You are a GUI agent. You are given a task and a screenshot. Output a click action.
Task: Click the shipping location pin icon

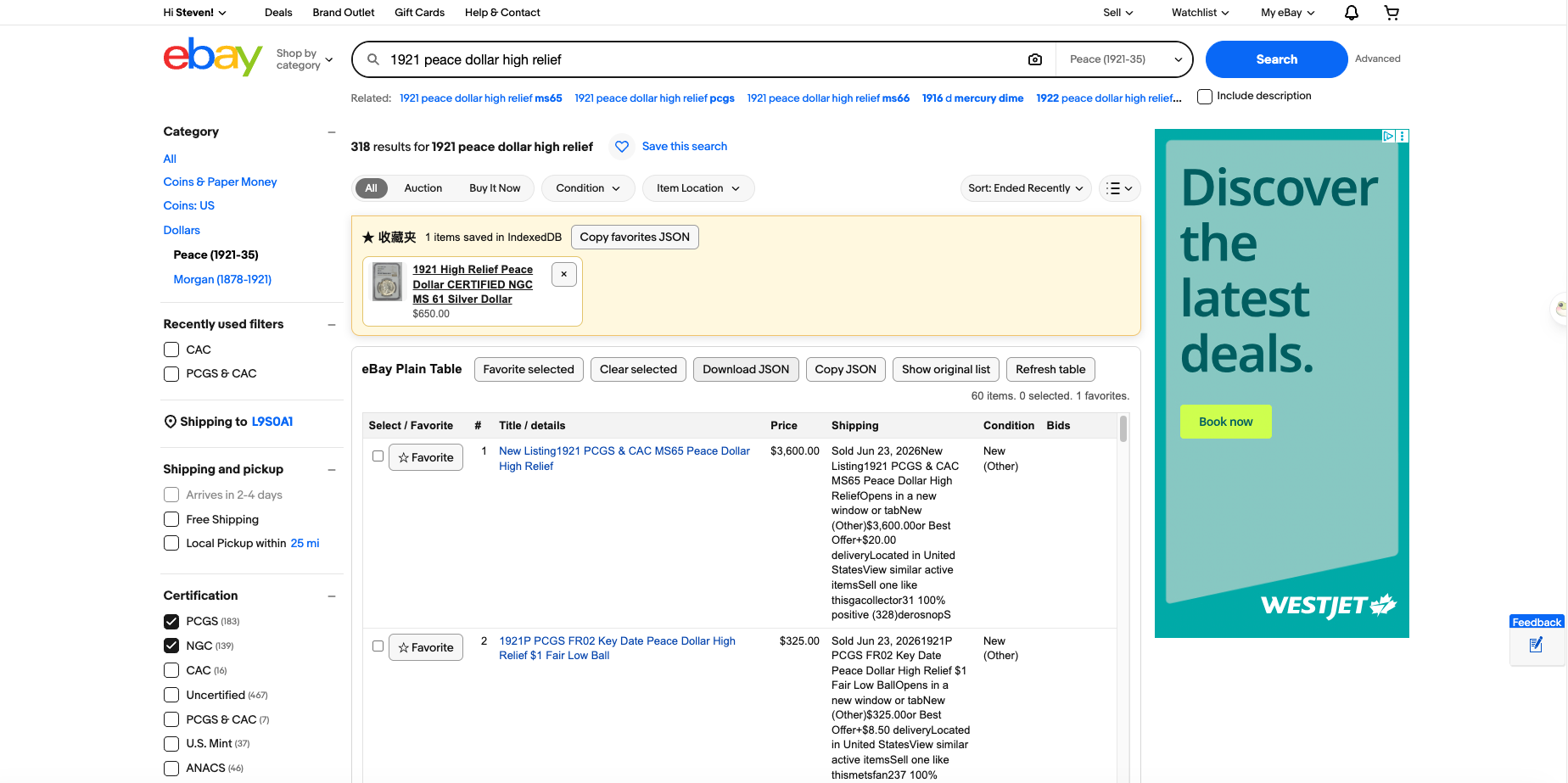(171, 422)
